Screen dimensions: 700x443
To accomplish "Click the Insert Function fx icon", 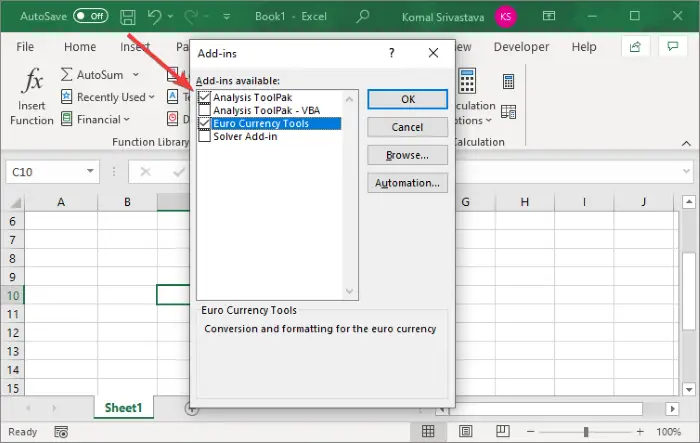I will tap(33, 81).
